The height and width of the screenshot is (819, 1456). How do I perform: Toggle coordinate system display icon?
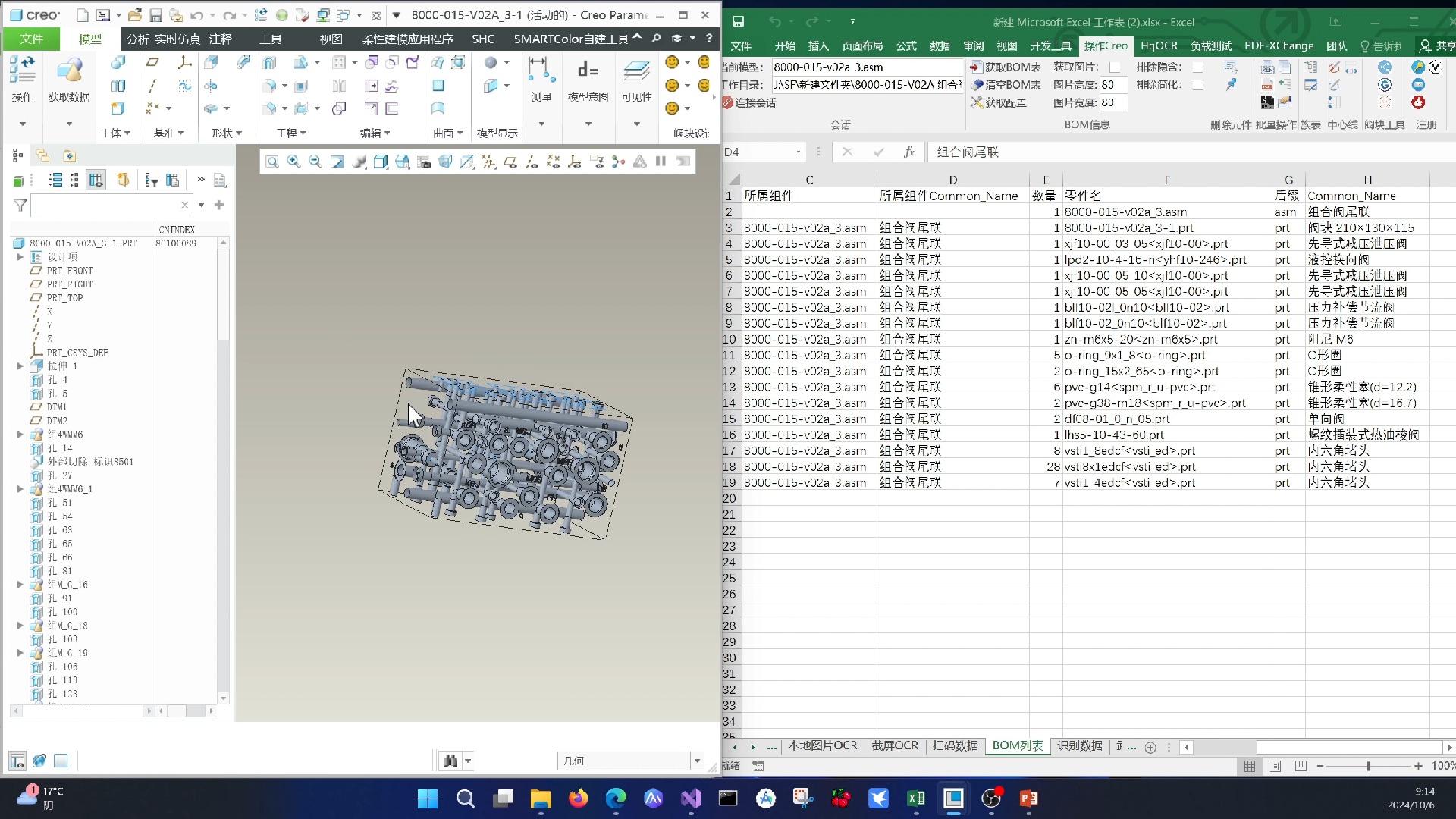pos(575,162)
